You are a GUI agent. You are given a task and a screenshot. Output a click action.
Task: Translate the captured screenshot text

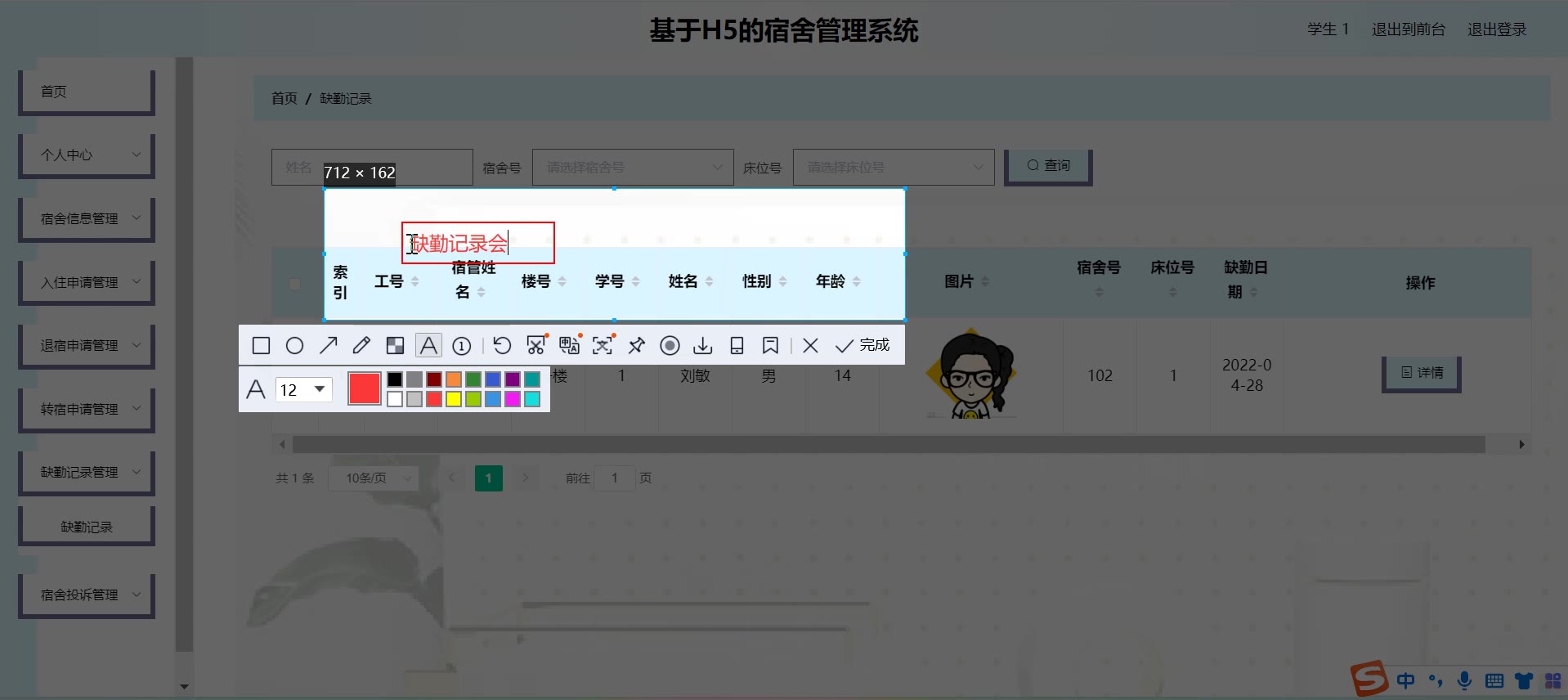coord(569,346)
